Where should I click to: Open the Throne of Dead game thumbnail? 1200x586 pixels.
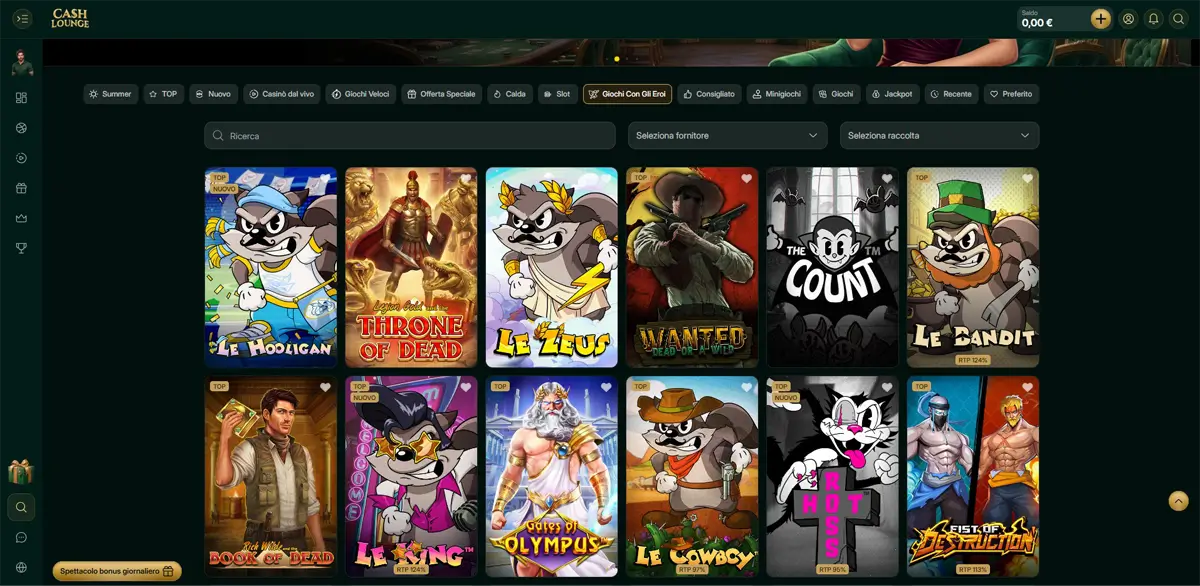coord(411,267)
